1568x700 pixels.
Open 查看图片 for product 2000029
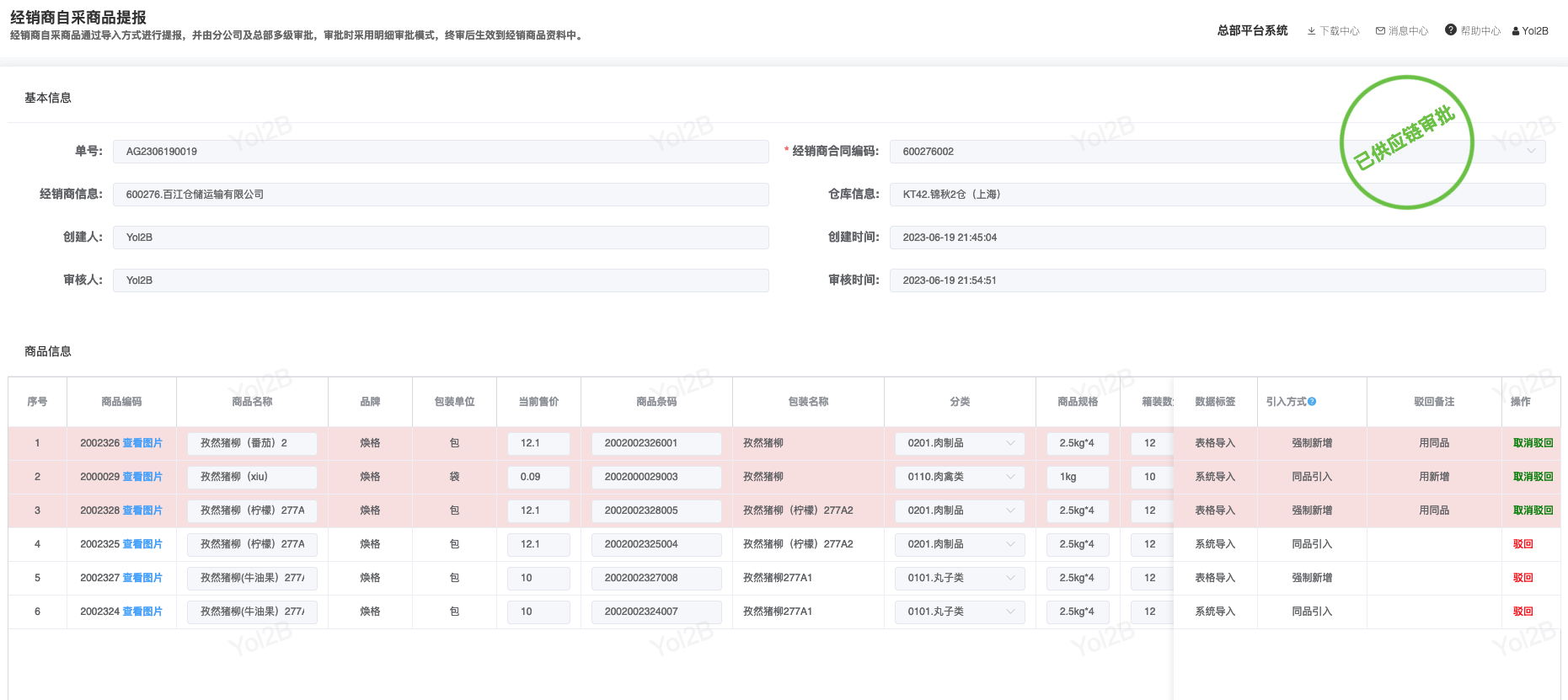[142, 477]
